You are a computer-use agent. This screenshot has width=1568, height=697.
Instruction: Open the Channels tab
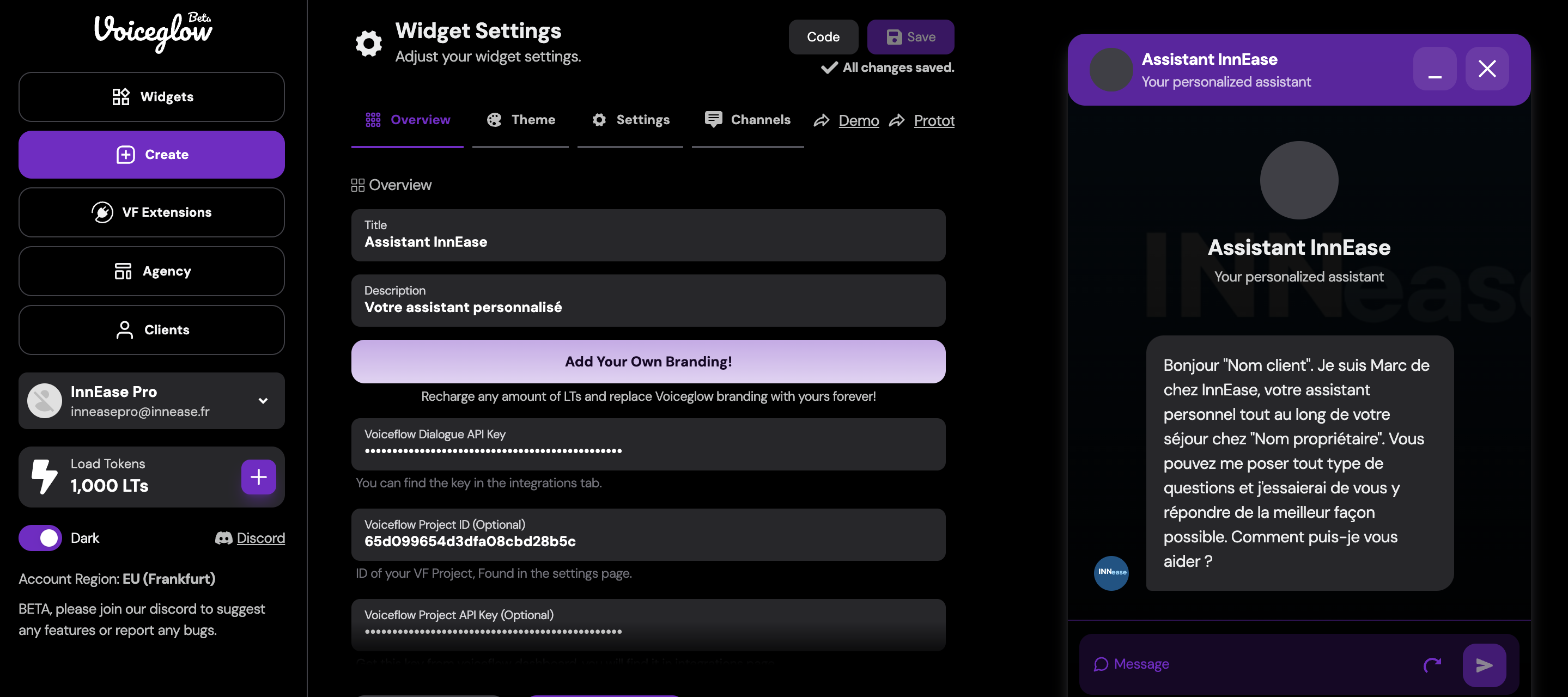tap(747, 120)
